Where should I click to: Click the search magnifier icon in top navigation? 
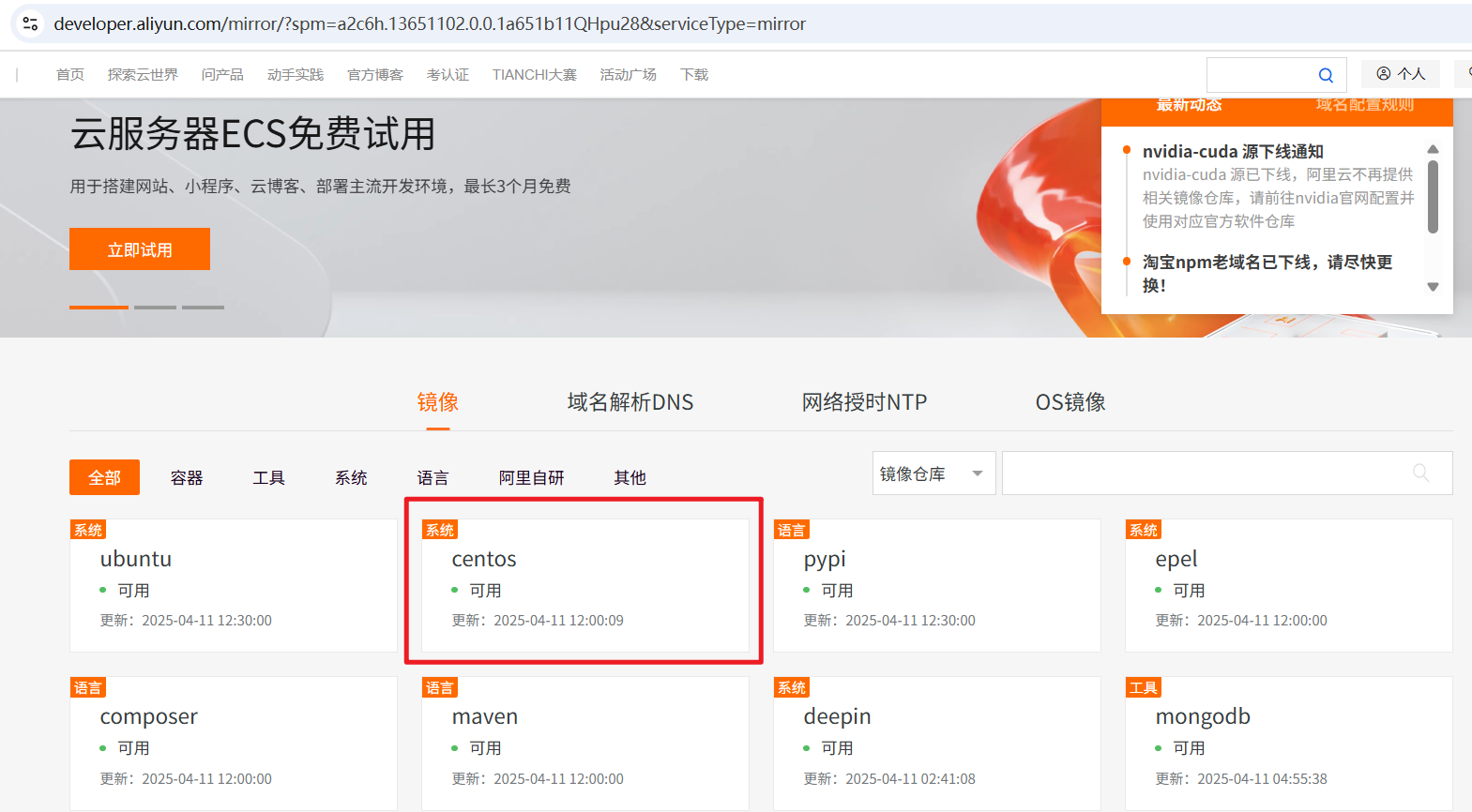(x=1326, y=75)
